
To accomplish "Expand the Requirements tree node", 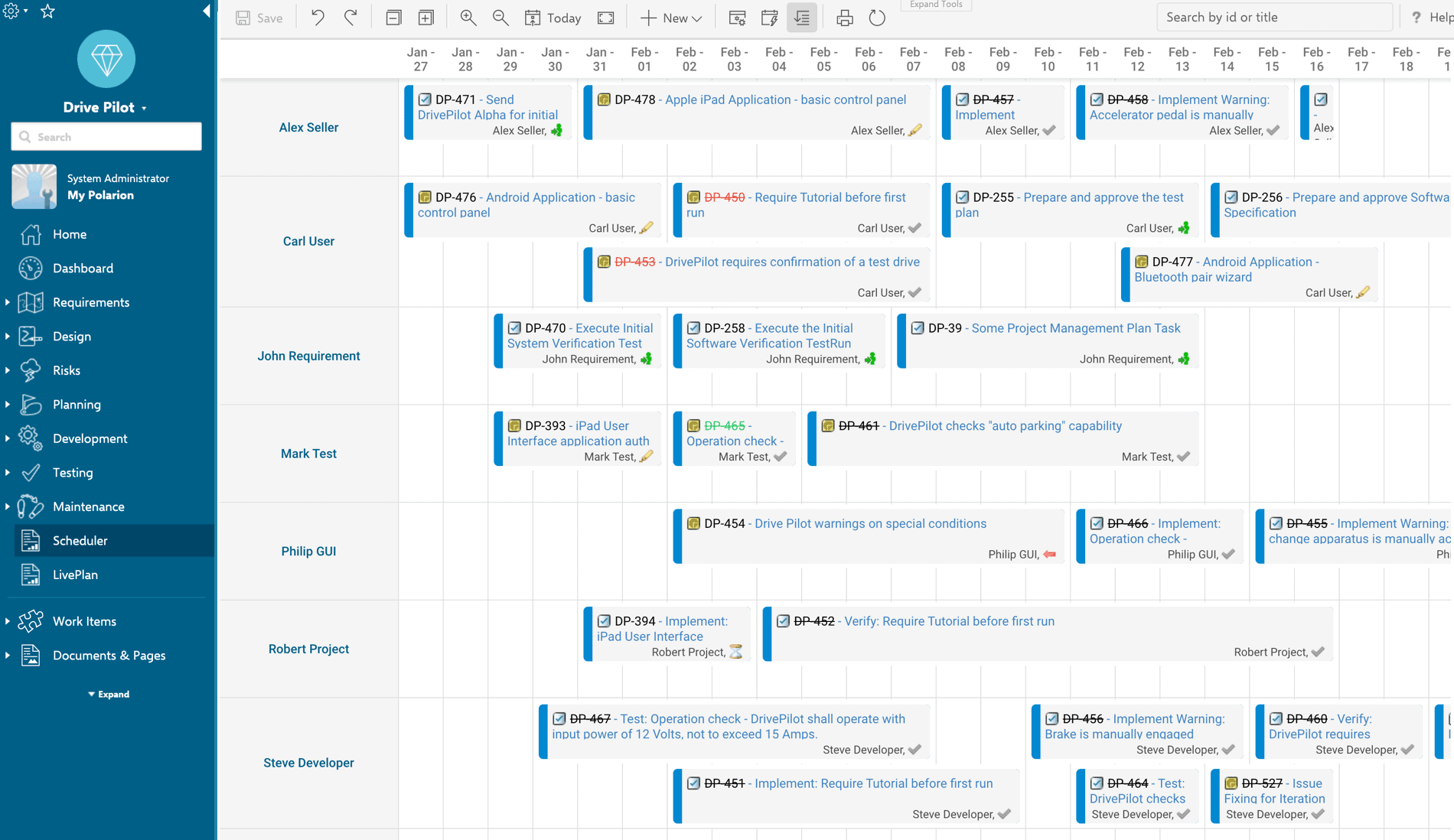I will [x=8, y=302].
